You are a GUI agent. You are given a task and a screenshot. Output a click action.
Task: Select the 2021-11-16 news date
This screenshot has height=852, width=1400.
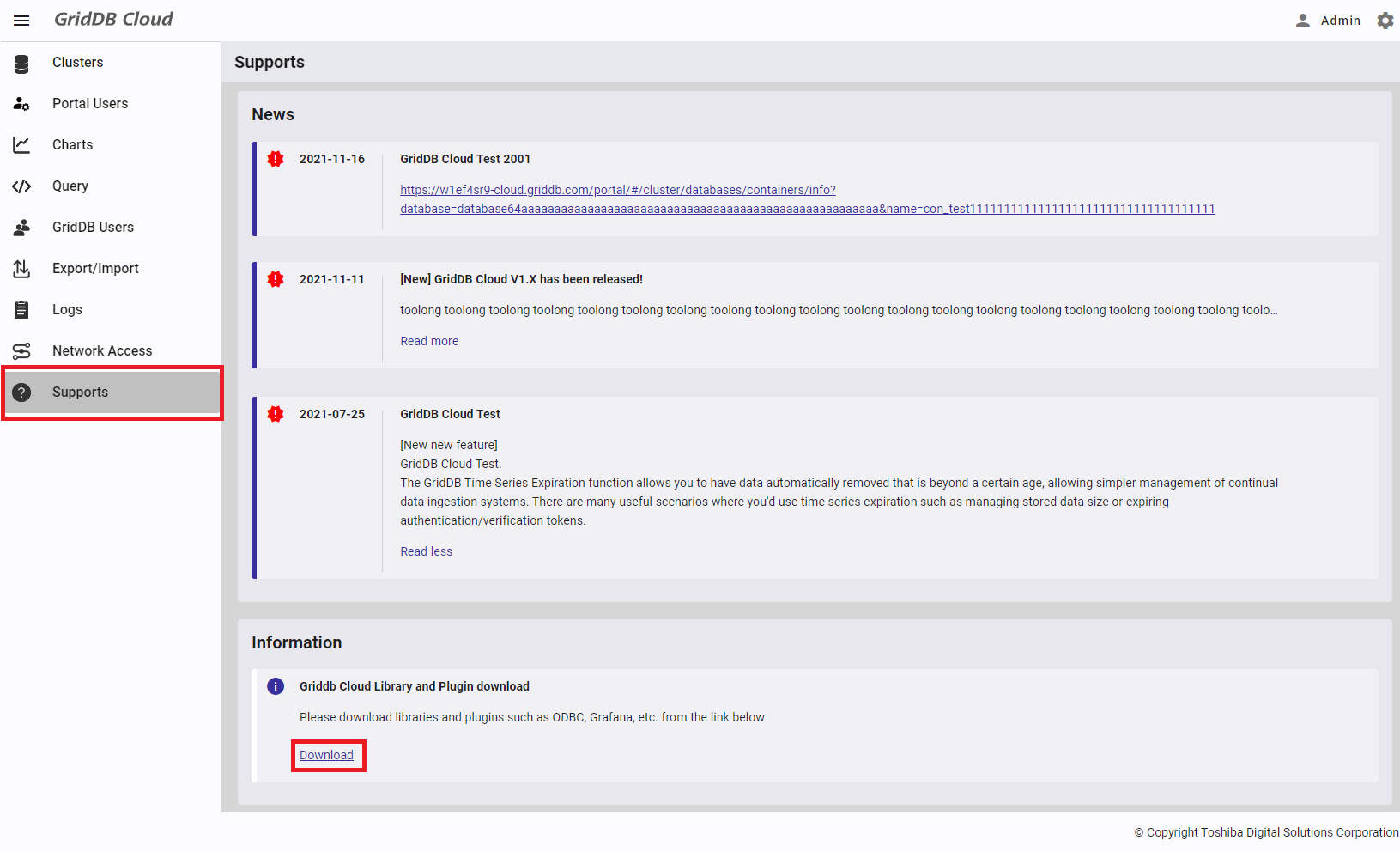click(x=332, y=159)
